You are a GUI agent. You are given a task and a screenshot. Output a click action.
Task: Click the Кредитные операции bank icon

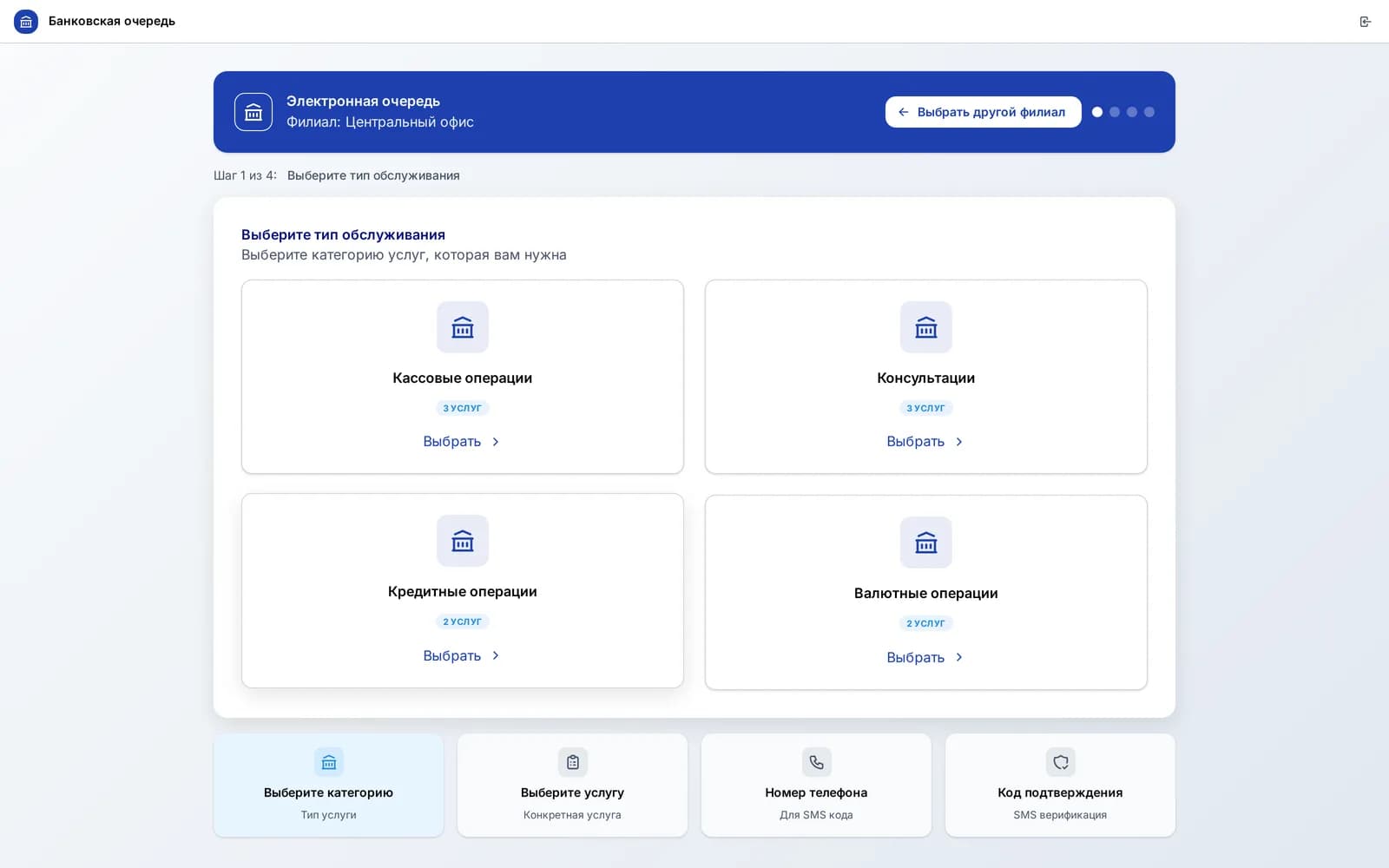463,541
